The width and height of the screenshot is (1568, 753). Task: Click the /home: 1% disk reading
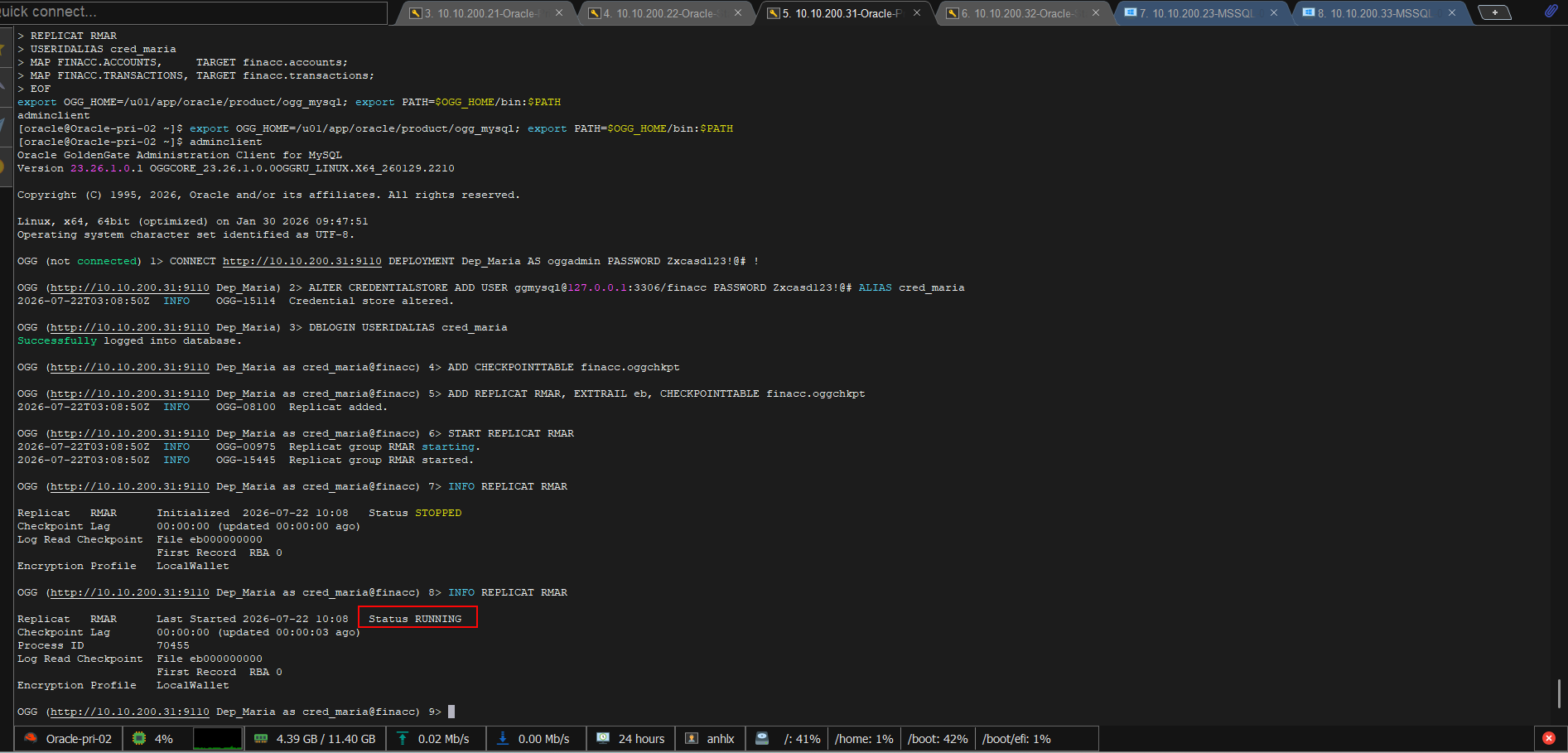[x=864, y=738]
